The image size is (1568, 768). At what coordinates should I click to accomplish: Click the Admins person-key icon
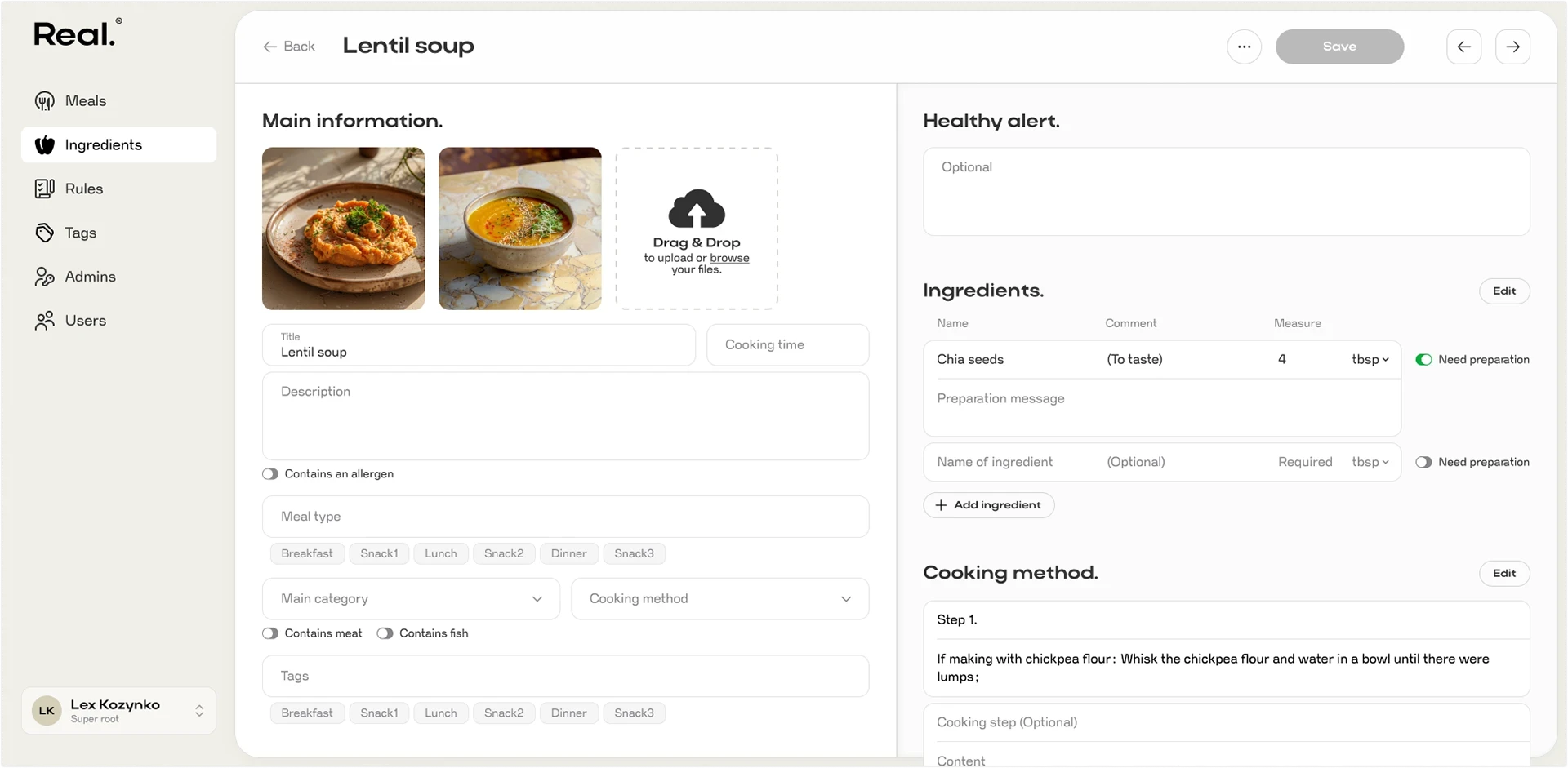[45, 277]
